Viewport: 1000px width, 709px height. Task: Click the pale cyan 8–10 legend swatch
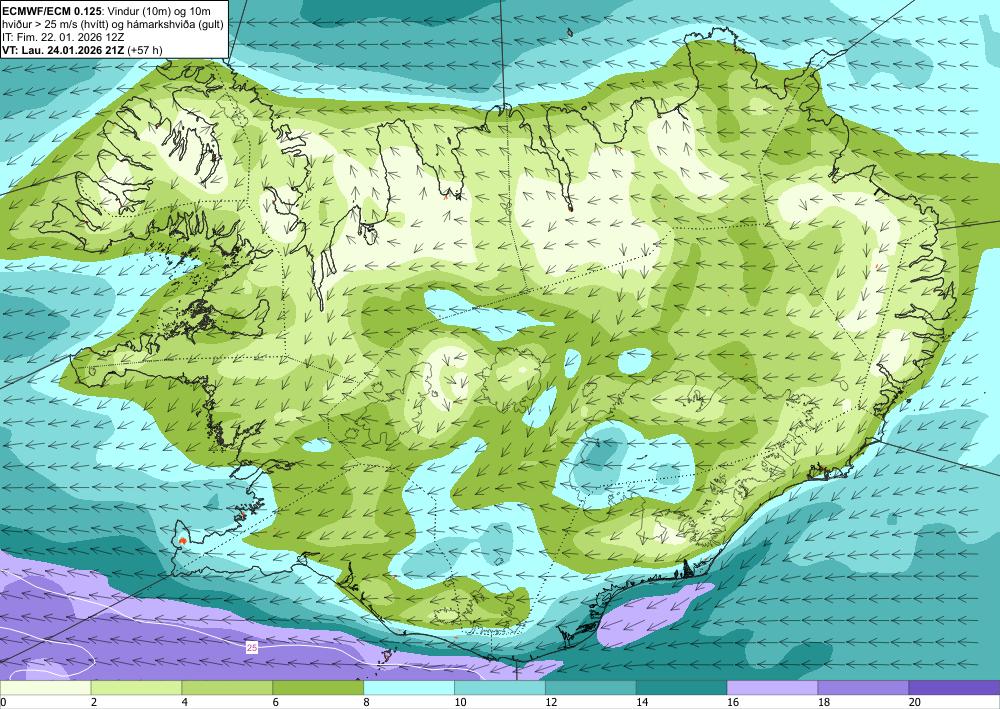point(409,687)
